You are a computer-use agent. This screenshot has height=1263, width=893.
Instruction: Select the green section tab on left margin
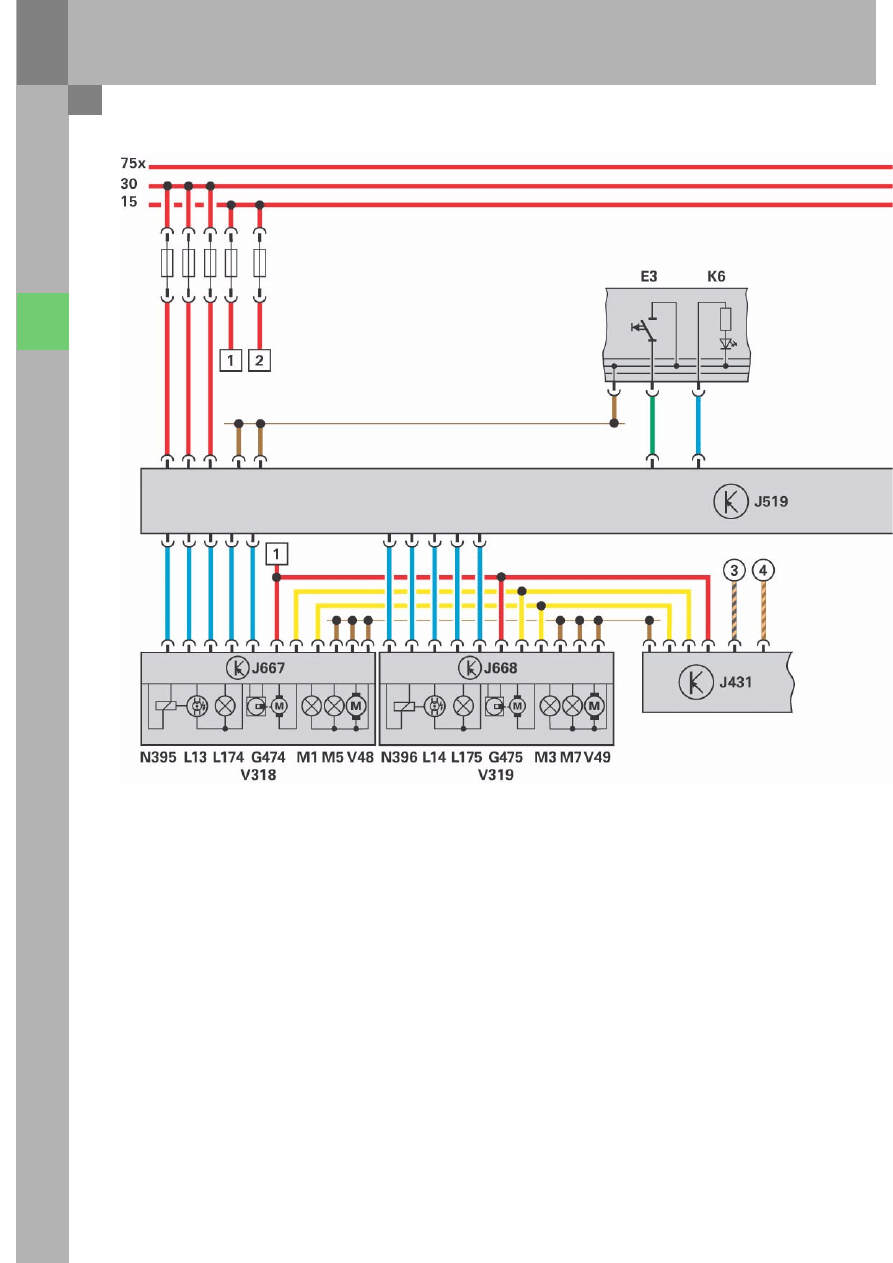click(x=42, y=321)
